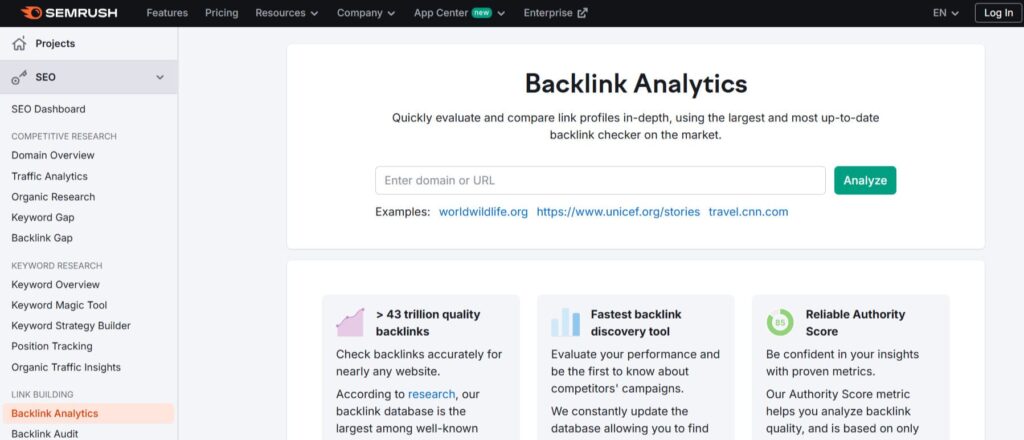
Task: Go to Projects in the sidebar
Action: coord(55,44)
